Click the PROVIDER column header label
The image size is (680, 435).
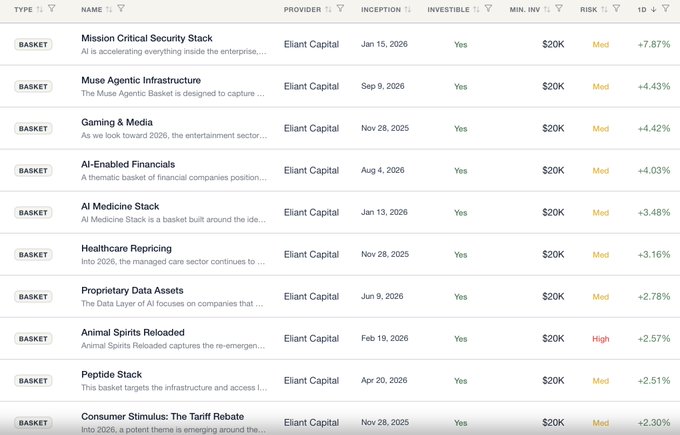coord(302,9)
